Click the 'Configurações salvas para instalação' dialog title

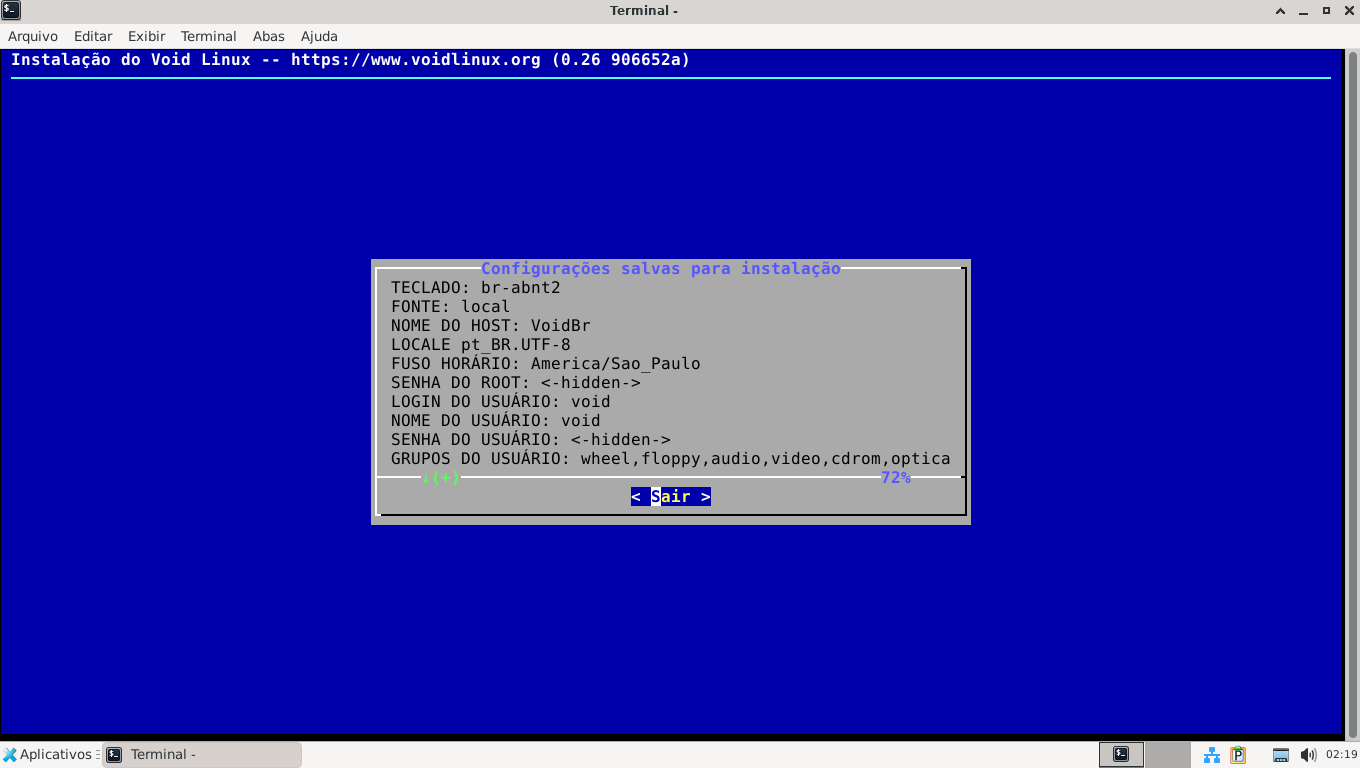pos(661,269)
